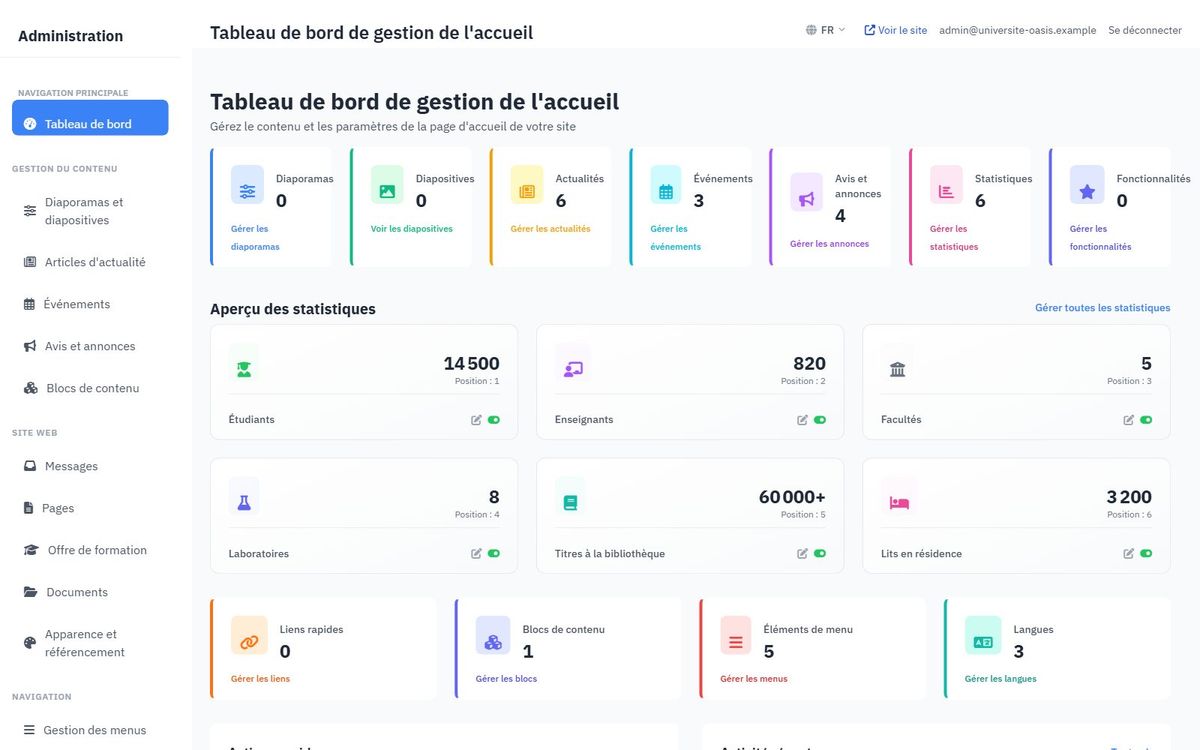Click Gérer les statistiques link
1200x750 pixels.
pos(954,237)
